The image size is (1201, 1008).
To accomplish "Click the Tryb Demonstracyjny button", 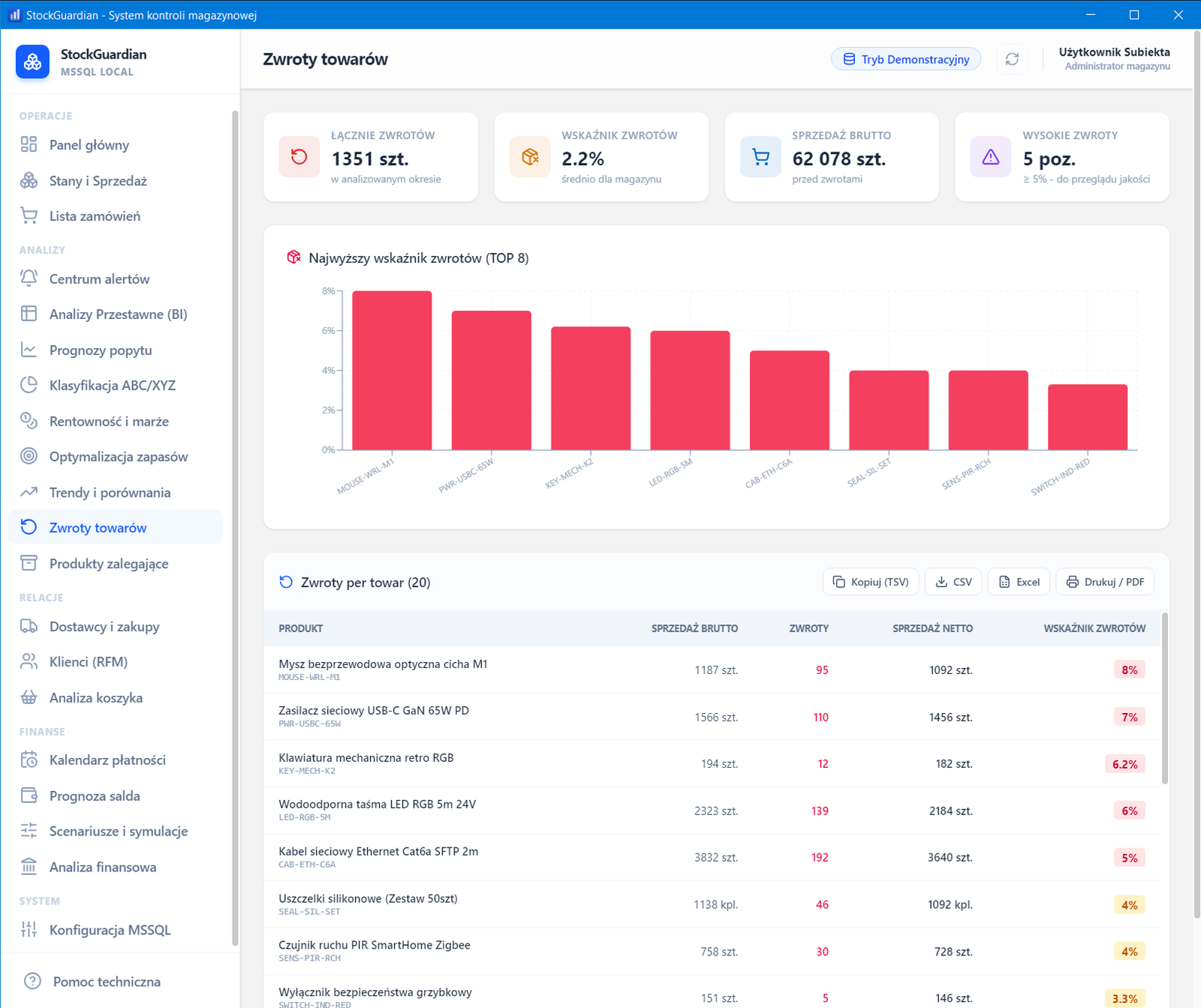I will (x=906, y=59).
